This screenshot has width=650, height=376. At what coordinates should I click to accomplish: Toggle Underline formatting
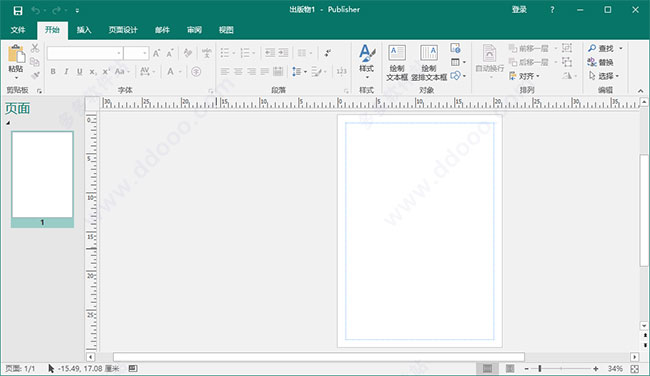[80, 72]
